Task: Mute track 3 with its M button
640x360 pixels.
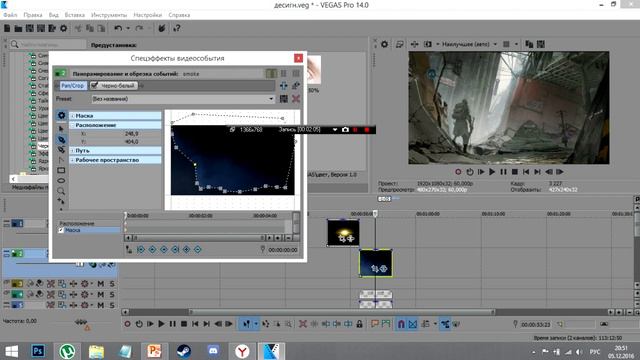Action: click(x=100, y=283)
